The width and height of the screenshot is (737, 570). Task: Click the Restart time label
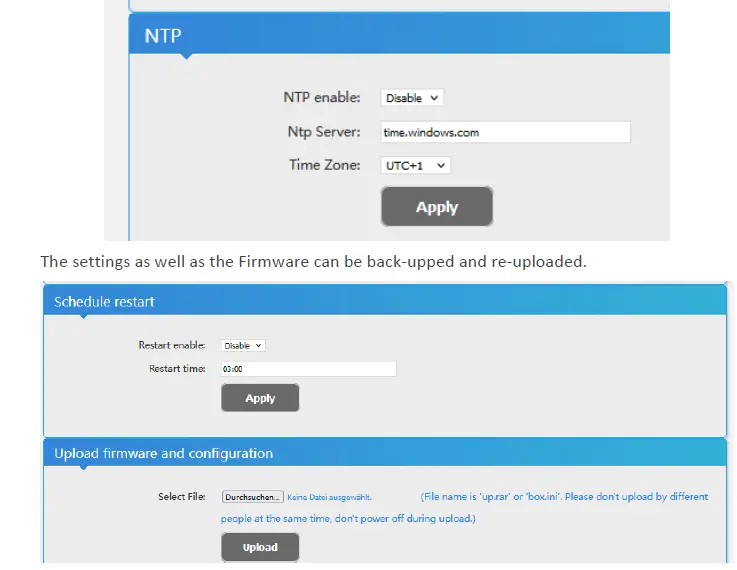pyautogui.click(x=177, y=369)
